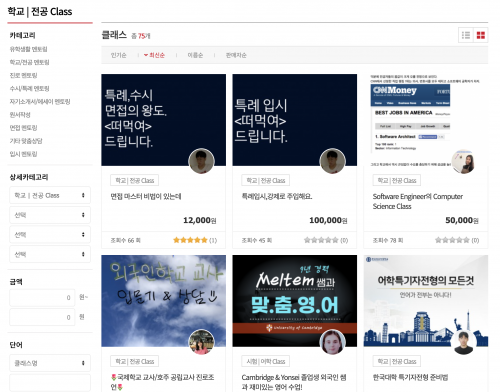Click instructor avatar on 어학특기자전형 card

point(464,343)
